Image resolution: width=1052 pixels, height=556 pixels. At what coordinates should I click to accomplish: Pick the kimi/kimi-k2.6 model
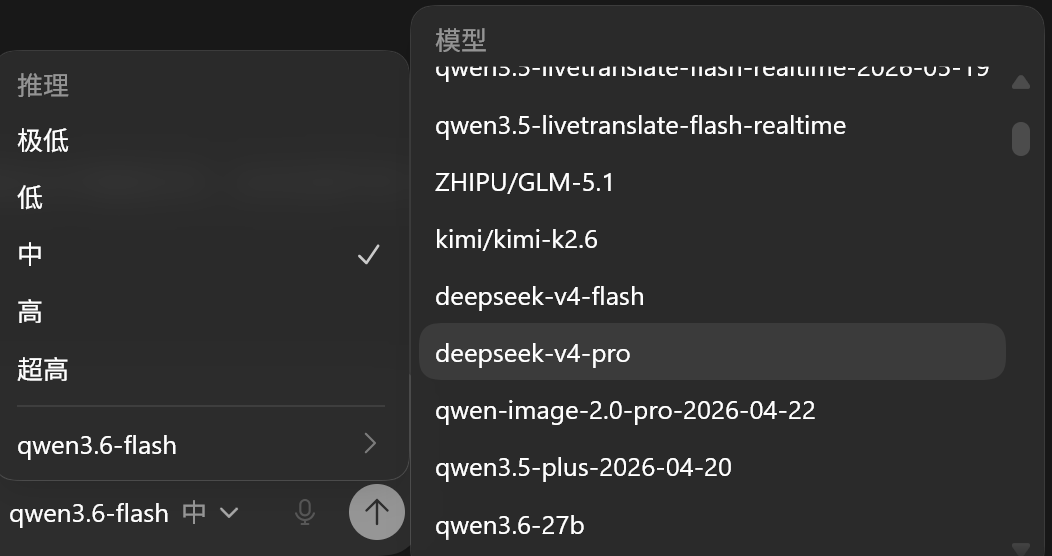point(712,239)
